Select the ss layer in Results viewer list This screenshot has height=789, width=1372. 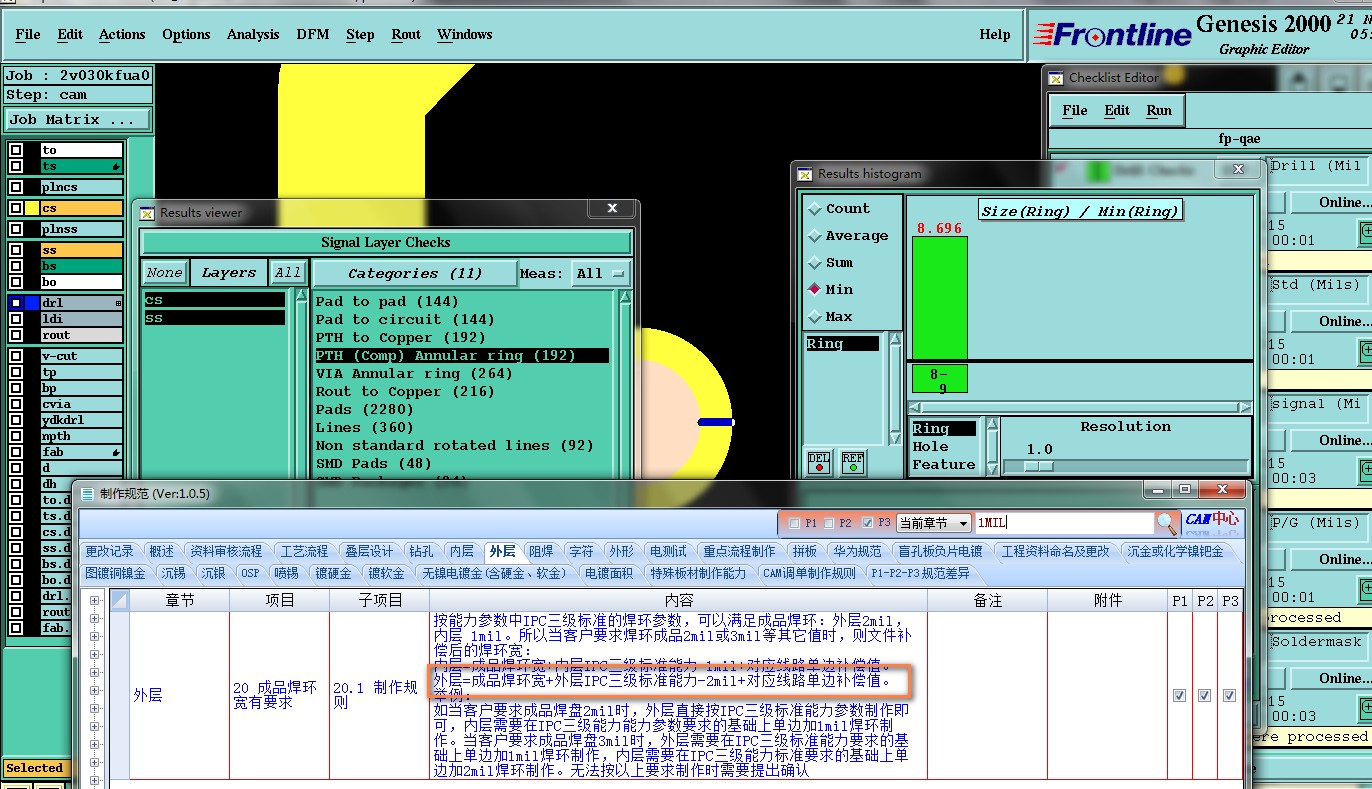214,318
